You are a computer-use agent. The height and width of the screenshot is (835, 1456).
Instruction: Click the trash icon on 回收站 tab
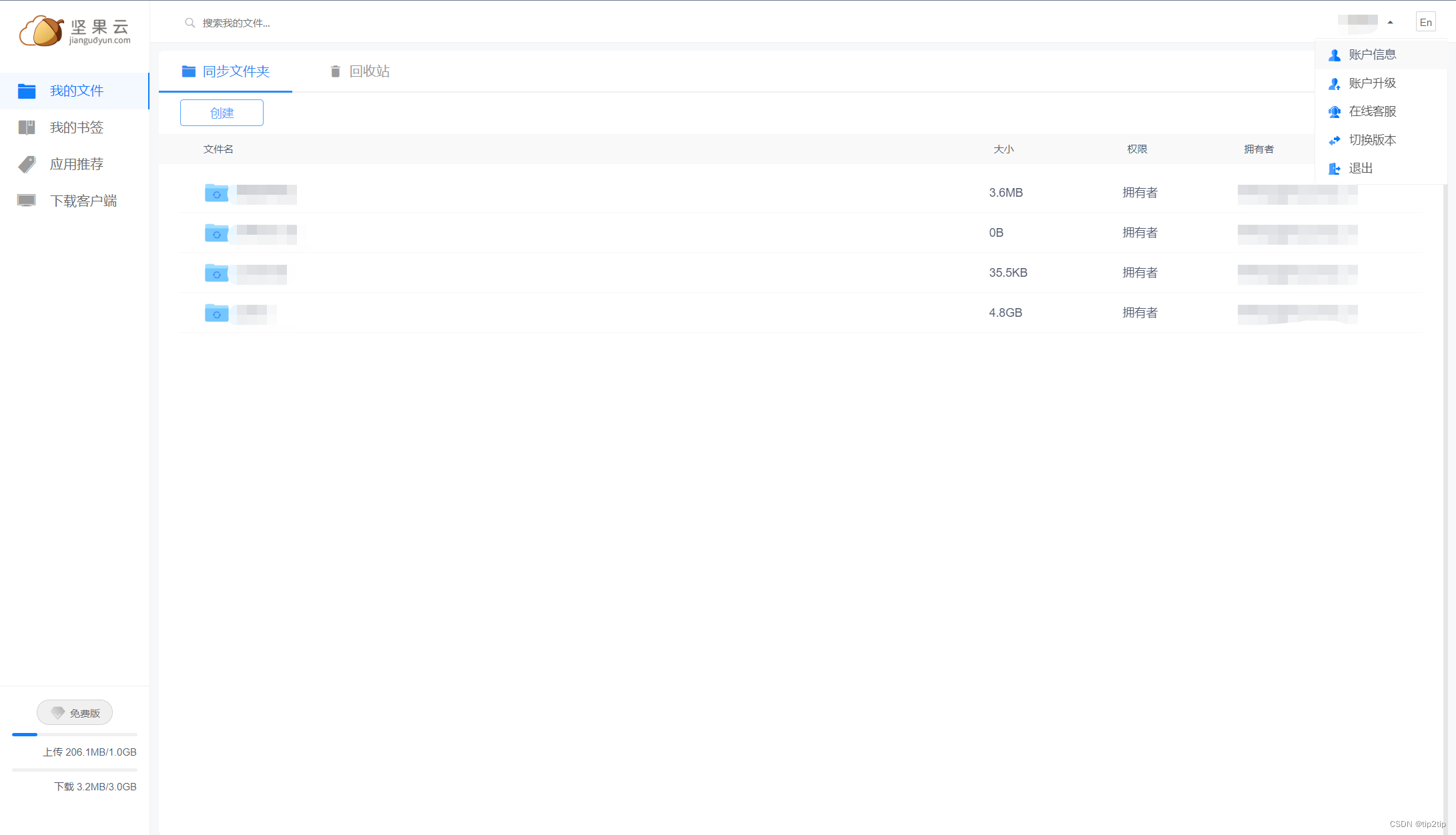336,71
